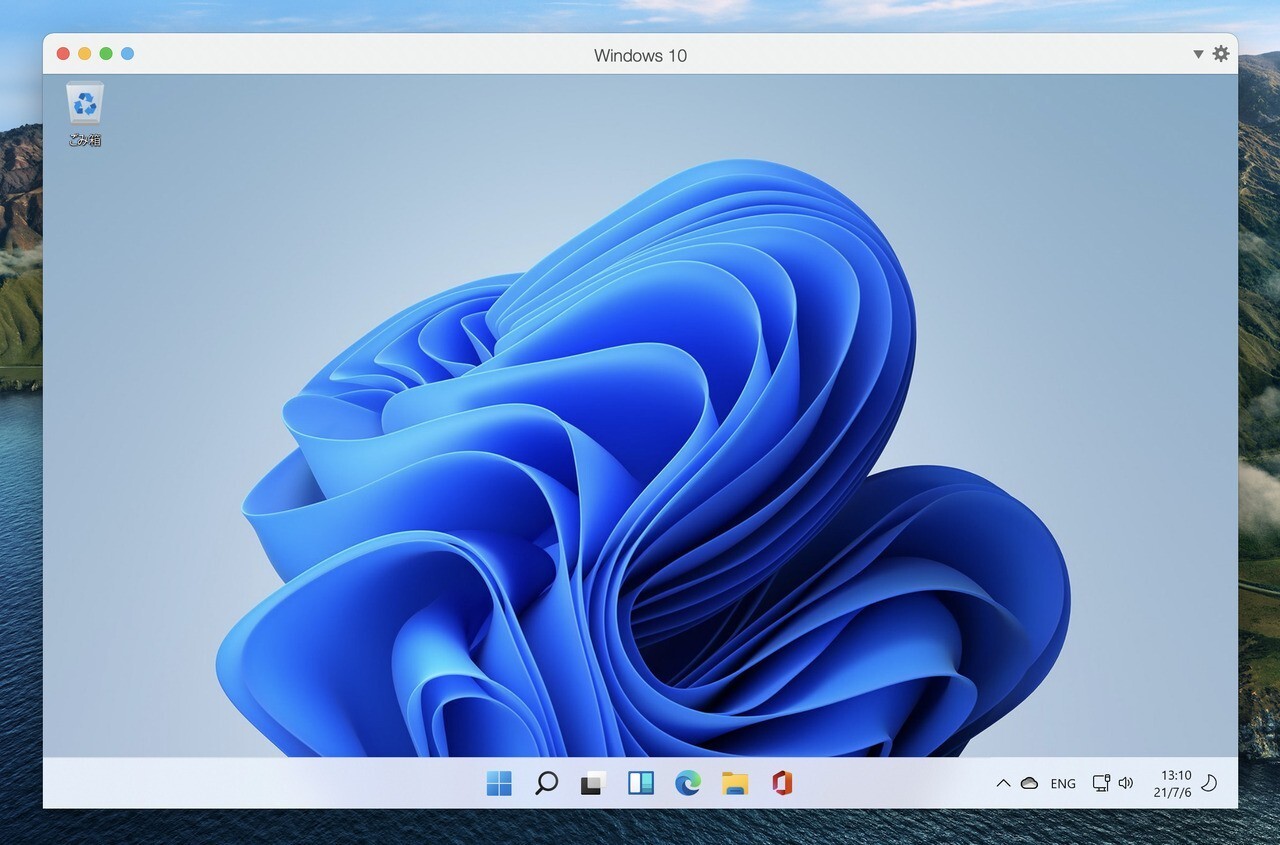This screenshot has width=1280, height=845.
Task: Switch input language via ENG indicator
Action: (x=1063, y=784)
